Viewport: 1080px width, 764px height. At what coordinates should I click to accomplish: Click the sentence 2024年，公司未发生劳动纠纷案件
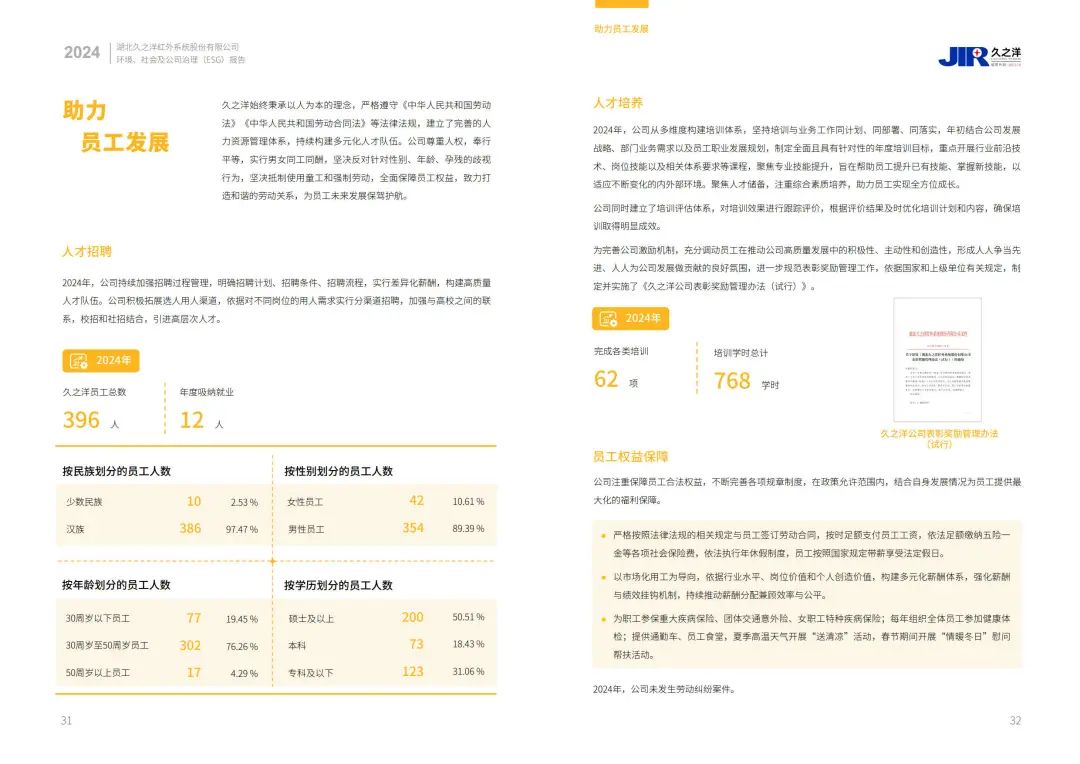click(664, 689)
